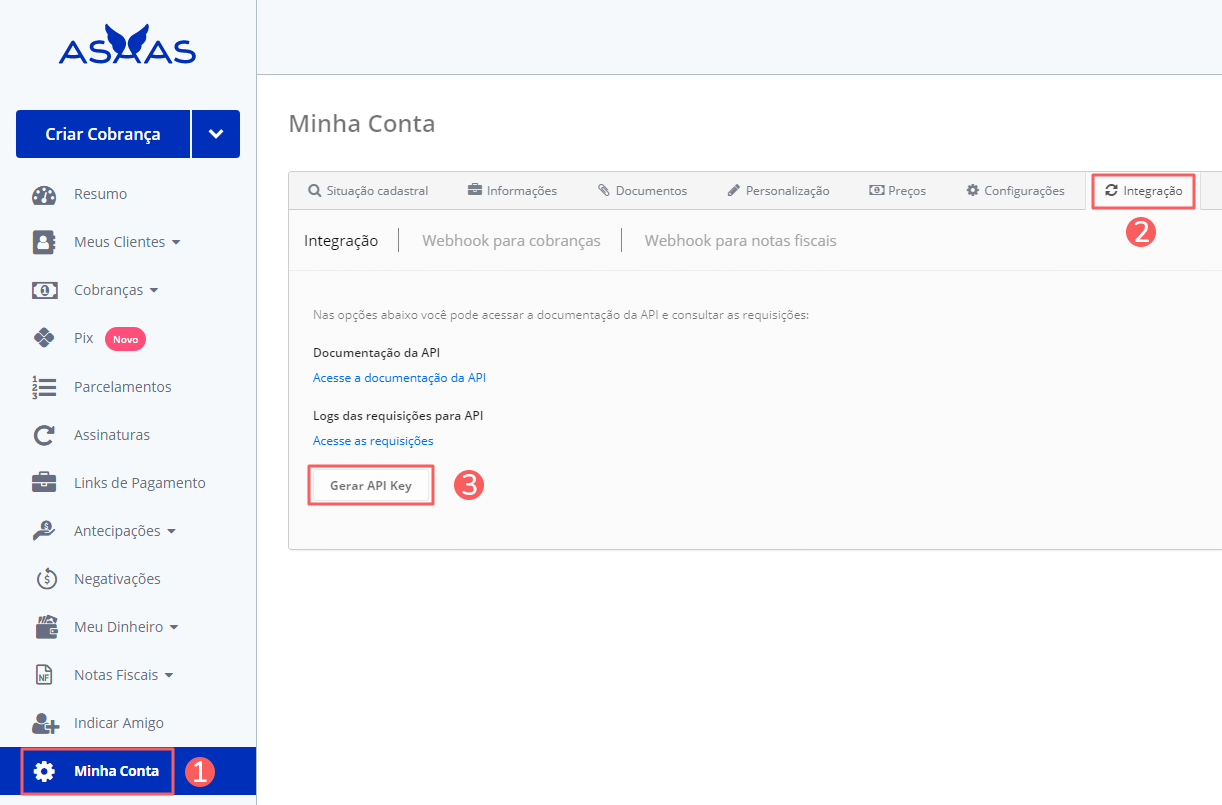Click the Indicar Amigo person-plus icon

click(45, 723)
